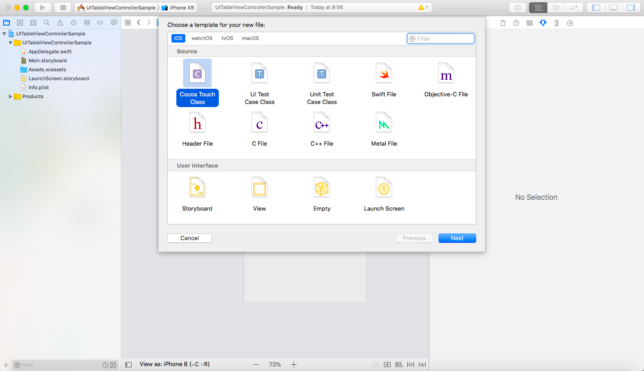
Task: Select the UI Test Case Class template
Action: (259, 84)
